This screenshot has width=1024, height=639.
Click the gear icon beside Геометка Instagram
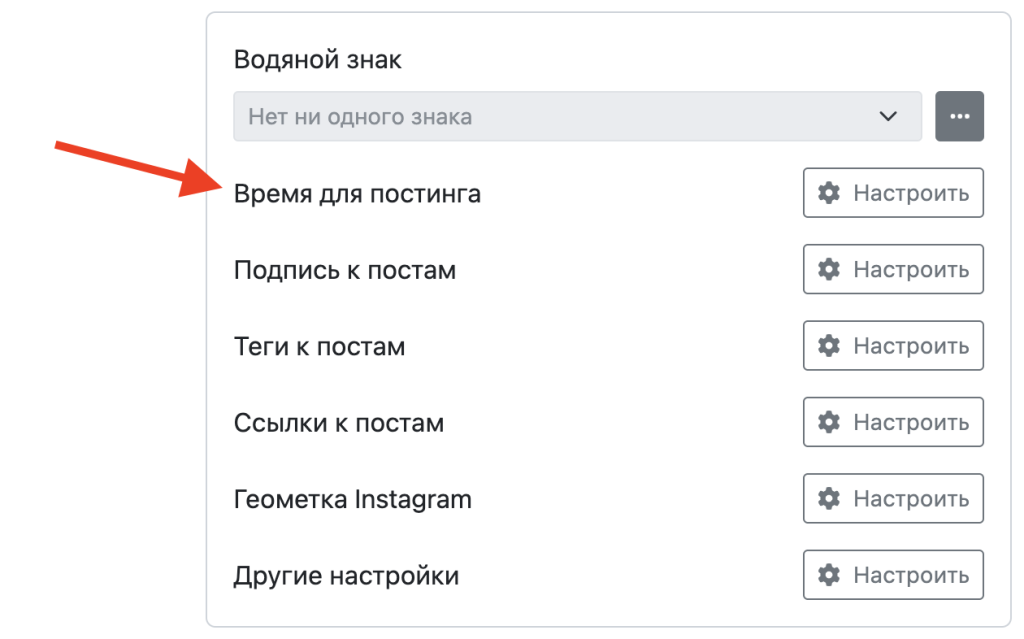pyautogui.click(x=829, y=498)
